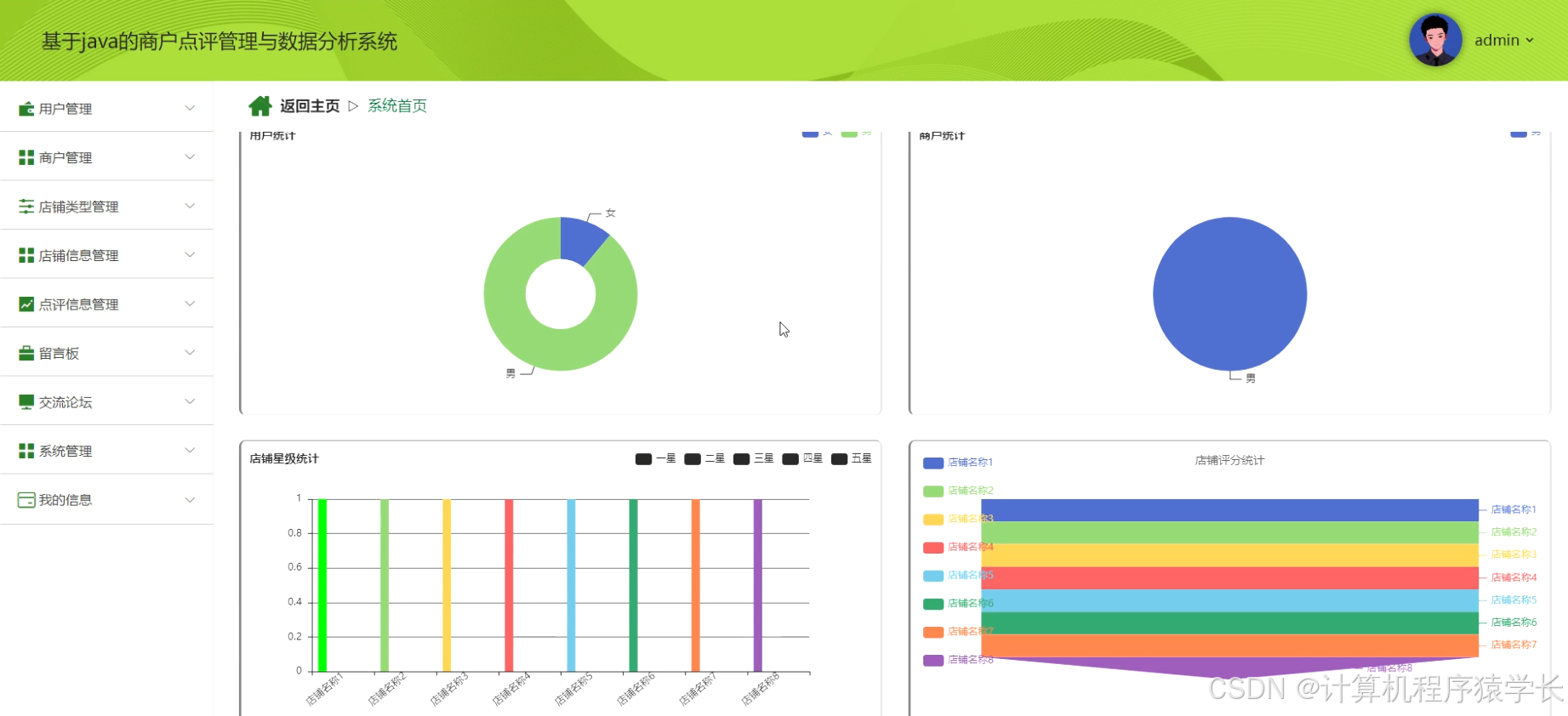This screenshot has width=1568, height=716.
Task: Toggle 店铺名称3 legend in rating chart
Action: [x=958, y=519]
